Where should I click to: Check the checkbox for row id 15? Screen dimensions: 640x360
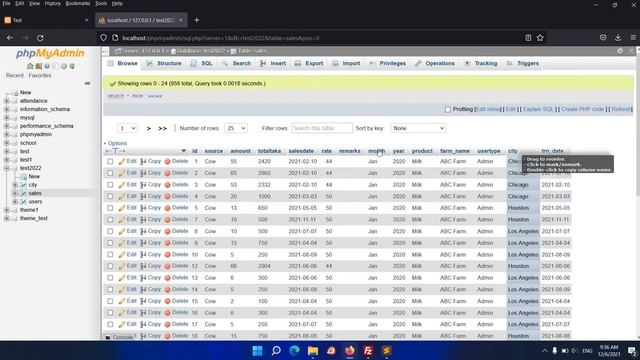pos(110,301)
